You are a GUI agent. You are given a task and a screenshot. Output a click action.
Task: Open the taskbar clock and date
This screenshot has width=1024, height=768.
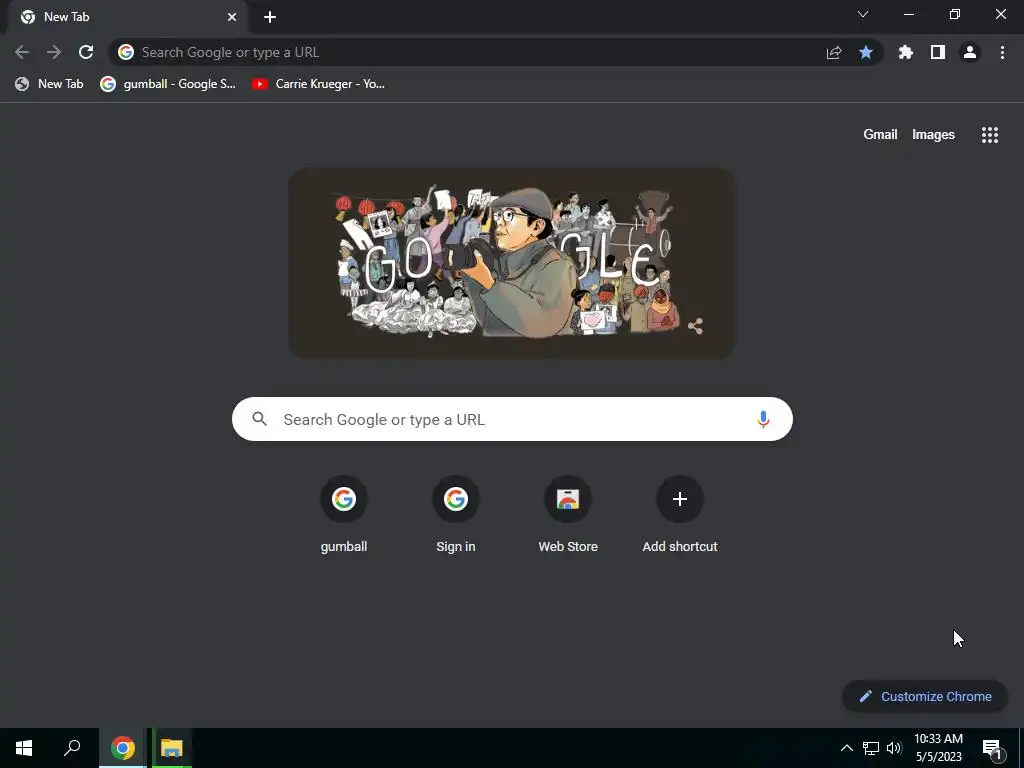click(938, 748)
